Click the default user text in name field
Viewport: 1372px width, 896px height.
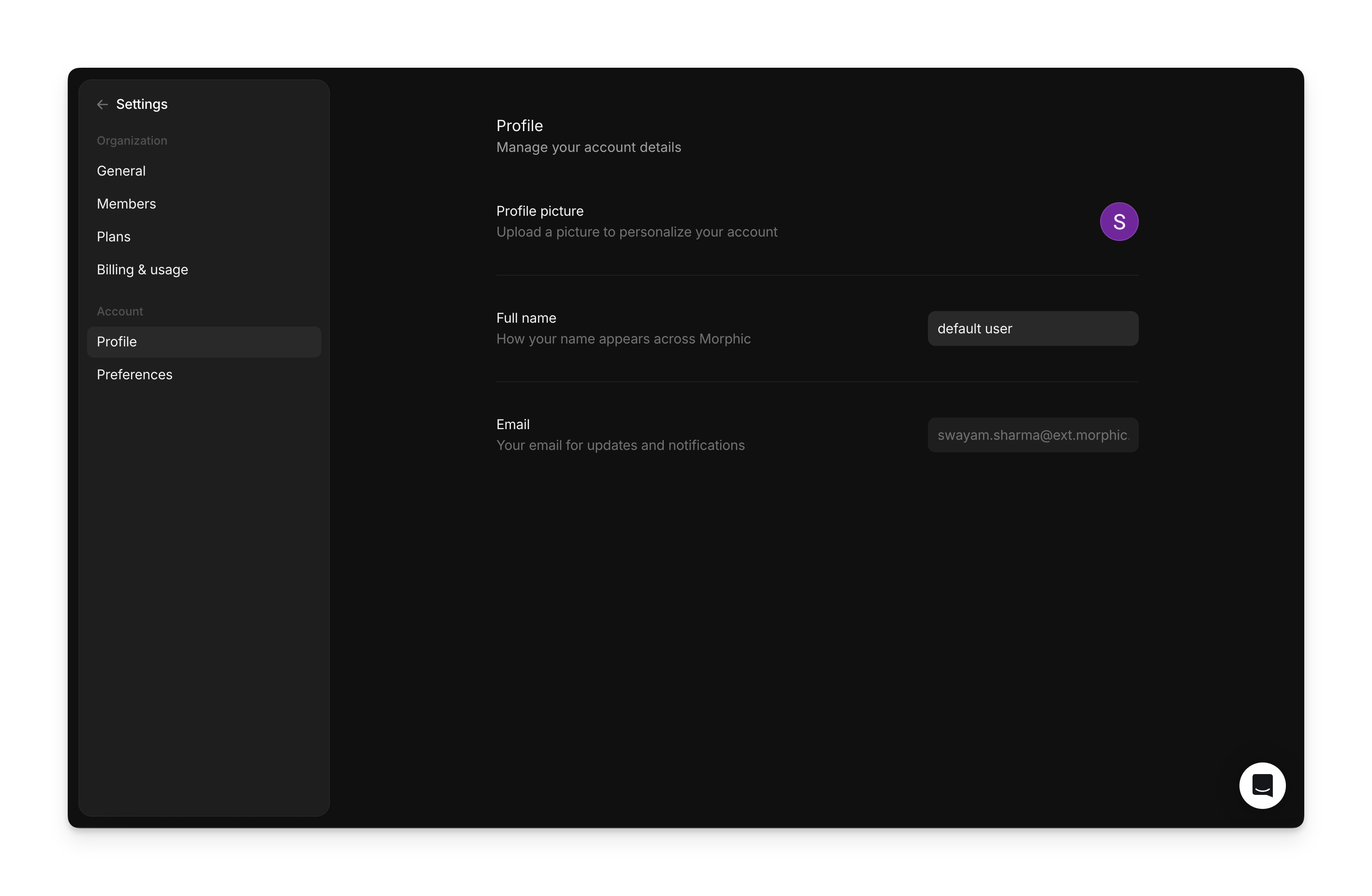pyautogui.click(x=974, y=329)
